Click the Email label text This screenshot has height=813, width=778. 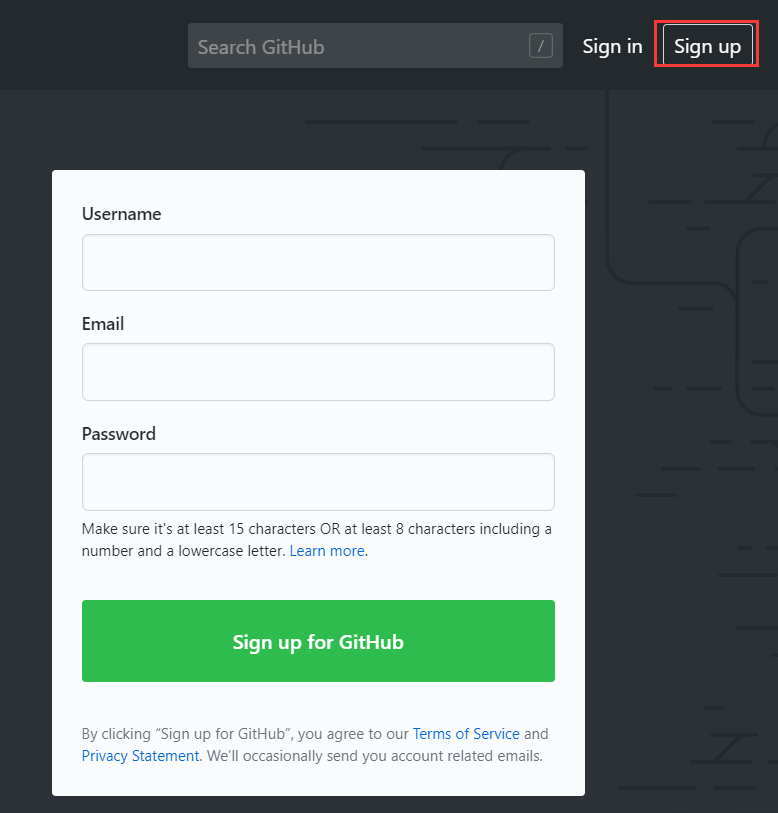click(x=103, y=323)
